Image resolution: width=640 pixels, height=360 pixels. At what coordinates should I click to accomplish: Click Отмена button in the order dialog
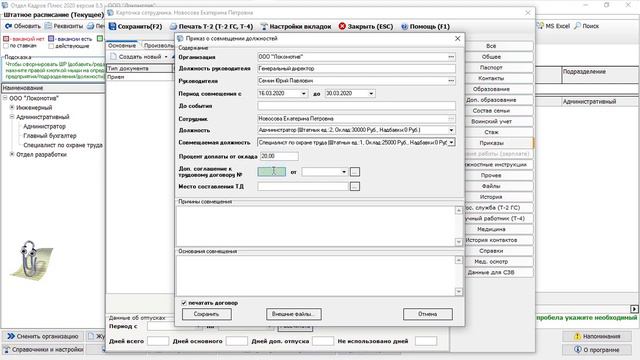(428, 314)
